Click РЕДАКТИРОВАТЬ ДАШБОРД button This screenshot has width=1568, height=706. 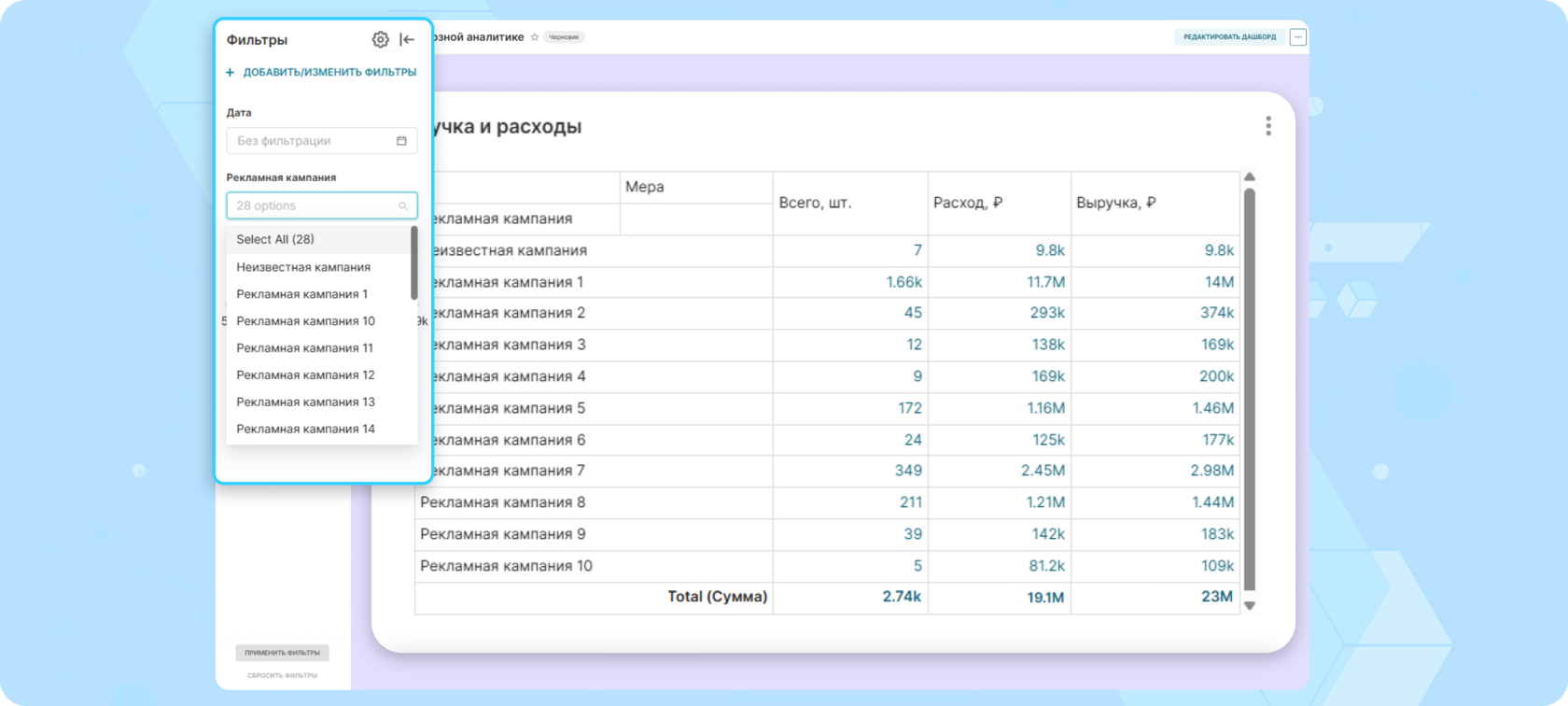(1229, 37)
